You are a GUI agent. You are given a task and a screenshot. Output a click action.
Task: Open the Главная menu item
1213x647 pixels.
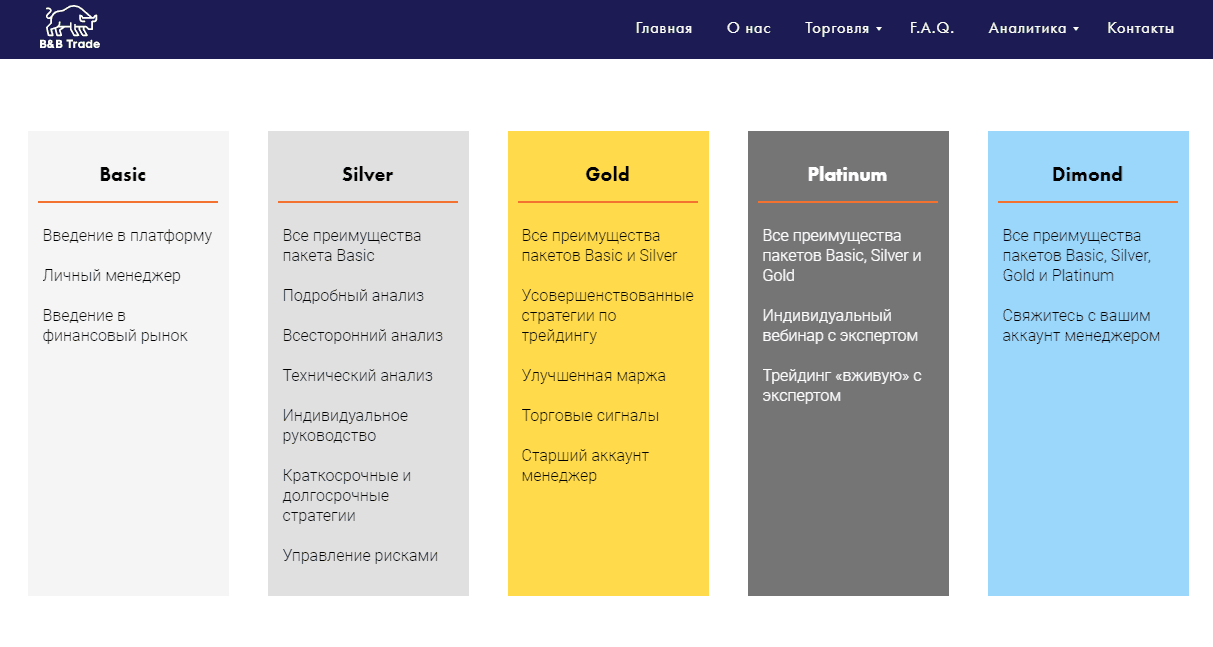click(x=663, y=28)
